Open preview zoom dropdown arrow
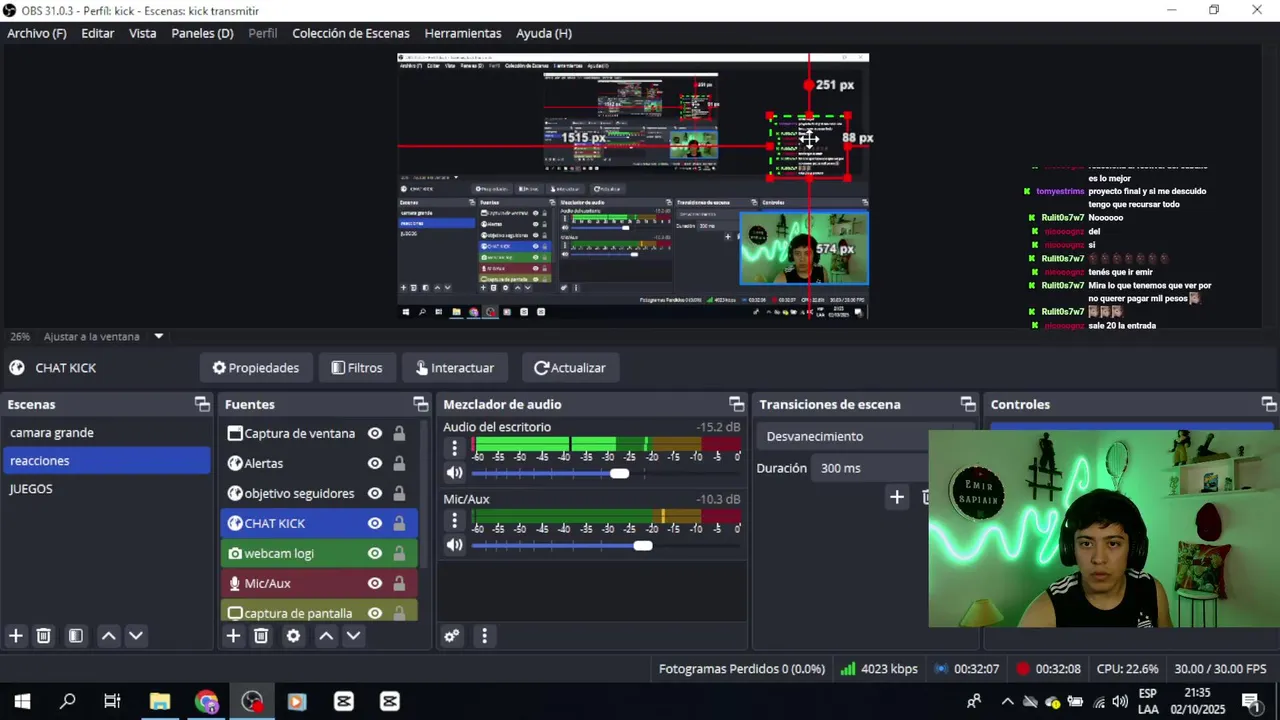Screen dimensions: 1280x720 158,336
